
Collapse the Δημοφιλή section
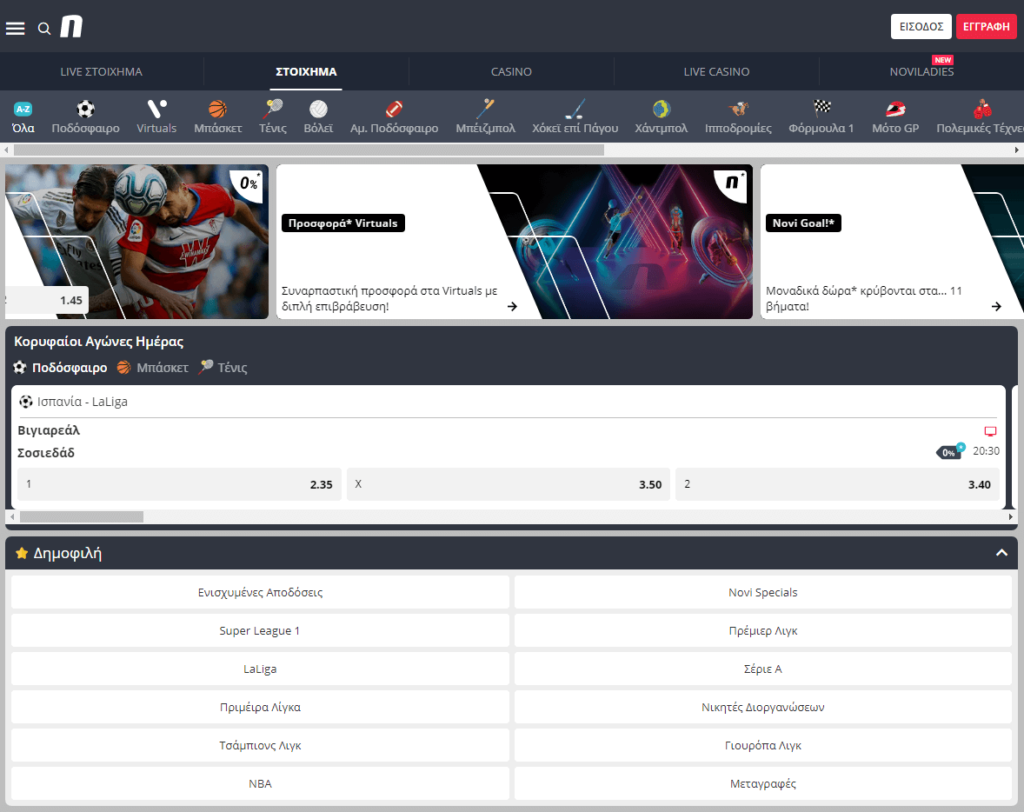pyautogui.click(x=1001, y=553)
